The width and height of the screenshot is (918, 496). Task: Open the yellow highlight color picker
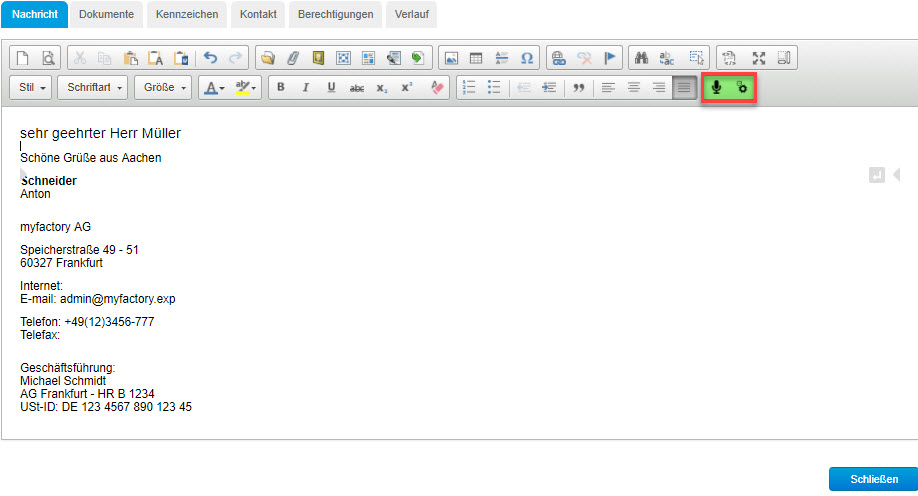(245, 88)
